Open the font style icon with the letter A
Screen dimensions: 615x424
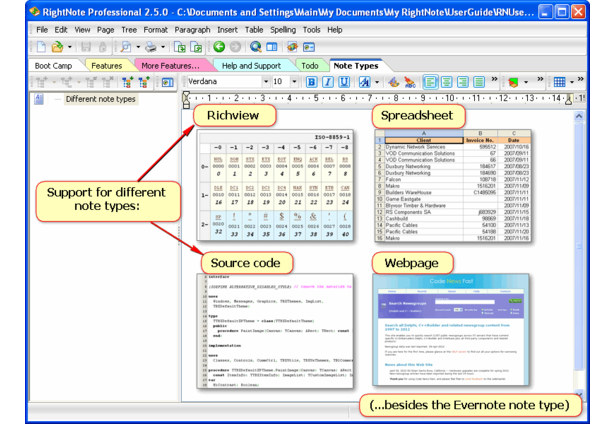pyautogui.click(x=364, y=82)
